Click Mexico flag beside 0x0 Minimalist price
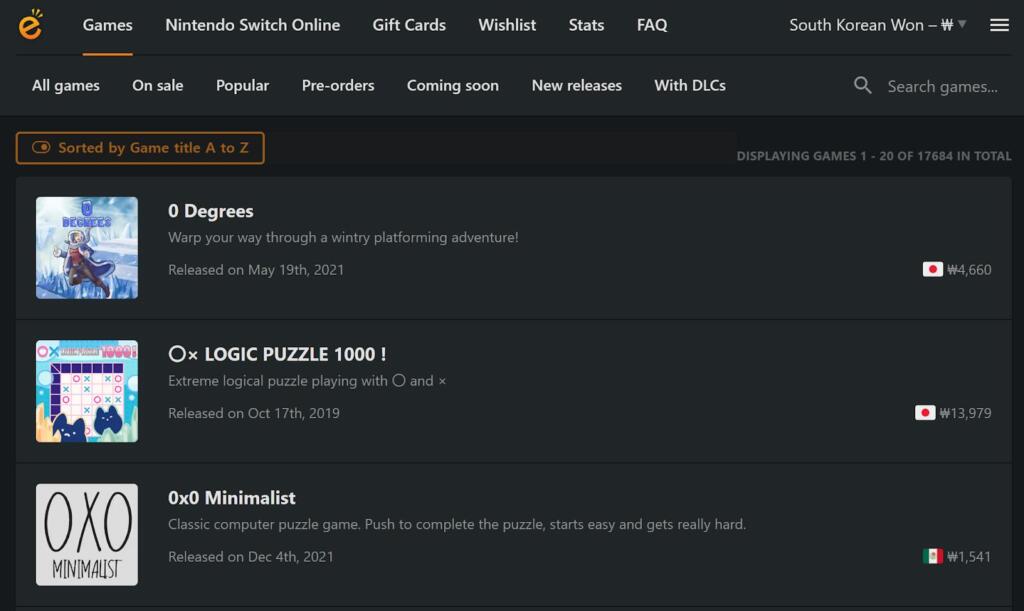Image resolution: width=1024 pixels, height=611 pixels. 932,556
